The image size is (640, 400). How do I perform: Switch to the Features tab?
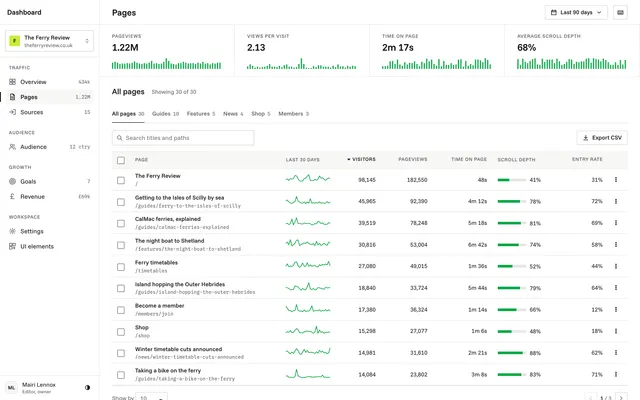(x=201, y=114)
